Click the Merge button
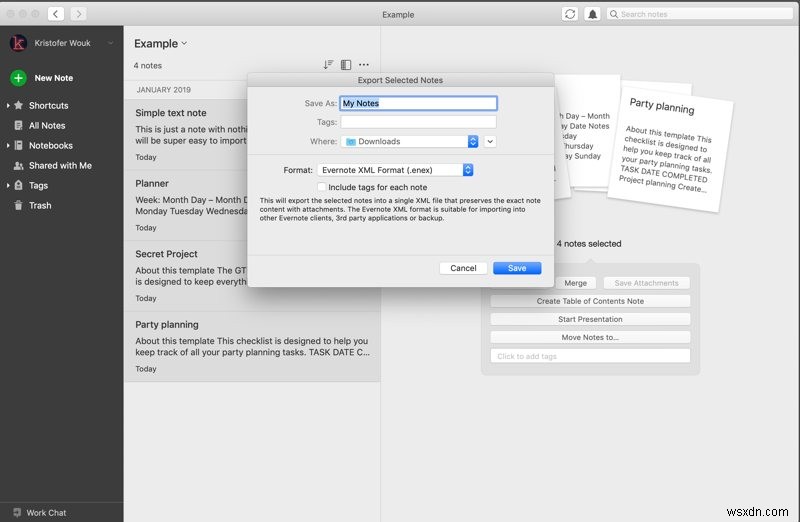 [x=576, y=283]
